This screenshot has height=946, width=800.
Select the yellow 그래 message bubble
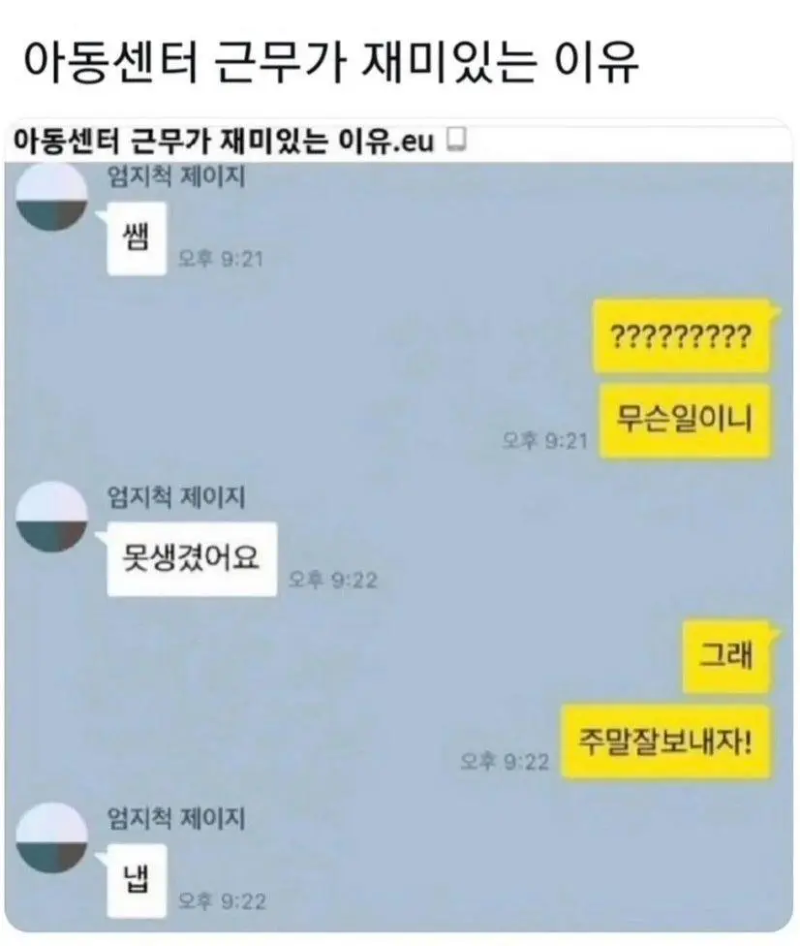pos(727,656)
